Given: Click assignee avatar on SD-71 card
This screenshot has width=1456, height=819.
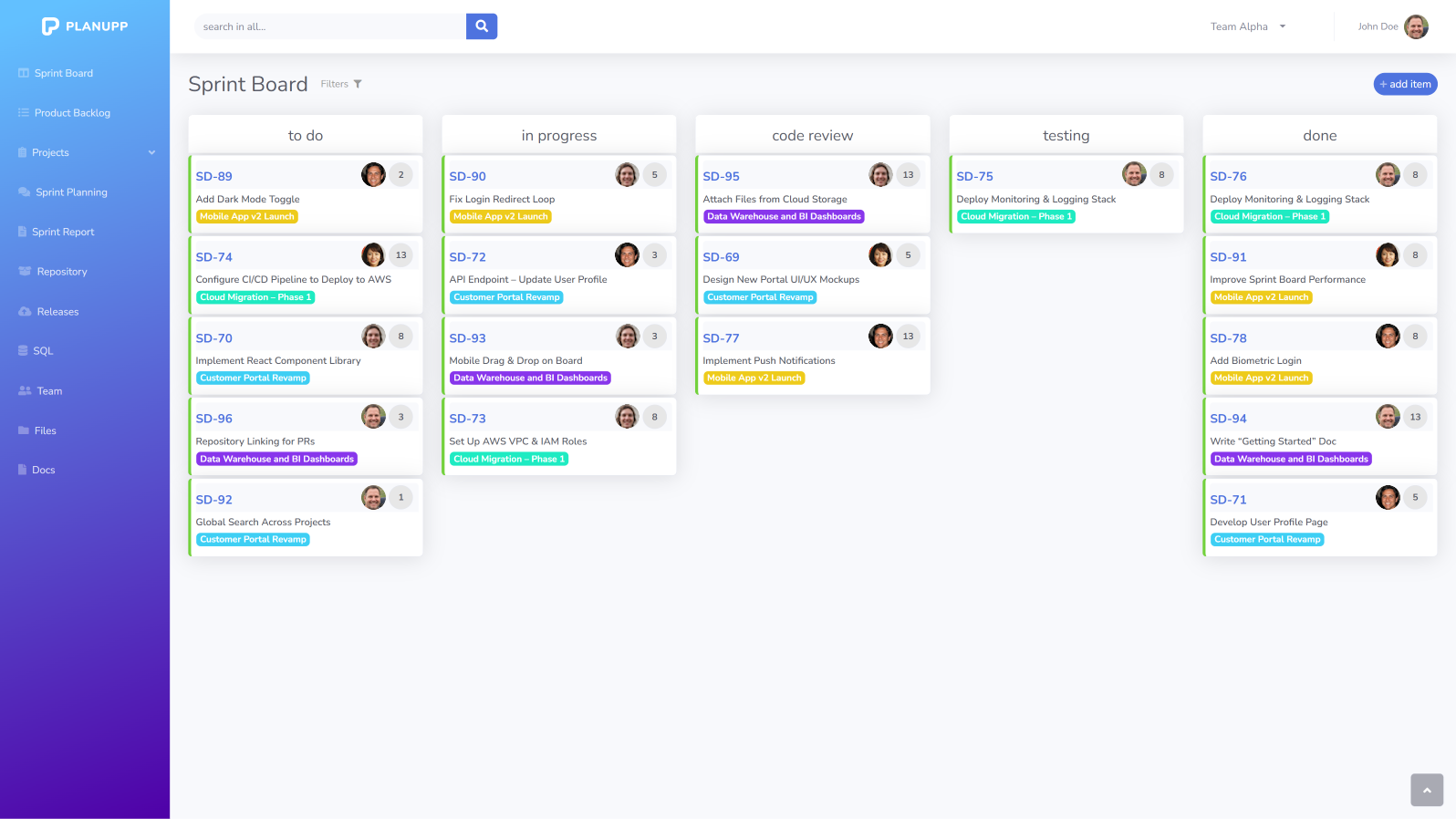Looking at the screenshot, I should point(1388,497).
